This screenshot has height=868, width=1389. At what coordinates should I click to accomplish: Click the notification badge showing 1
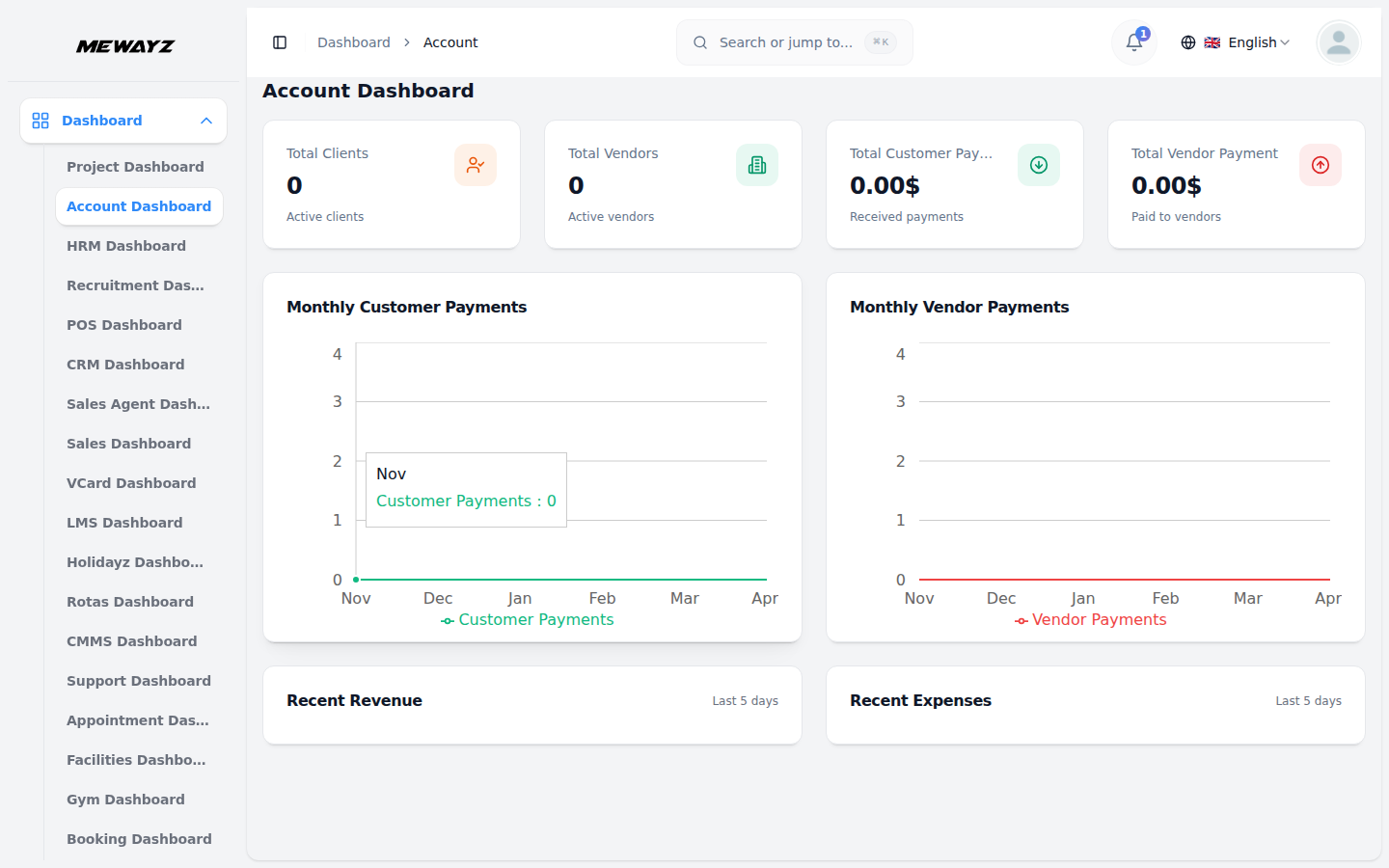pos(1143,32)
